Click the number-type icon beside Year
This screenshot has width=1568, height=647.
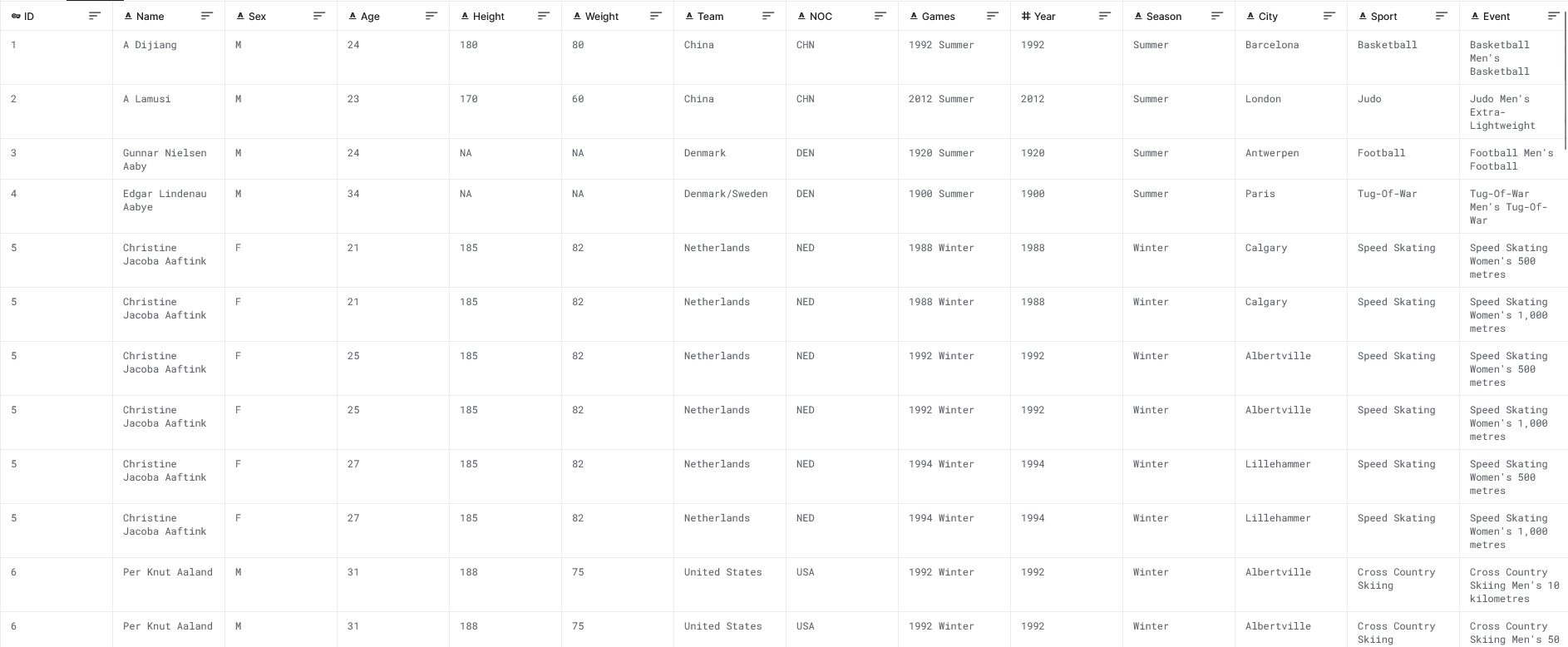coord(1025,16)
